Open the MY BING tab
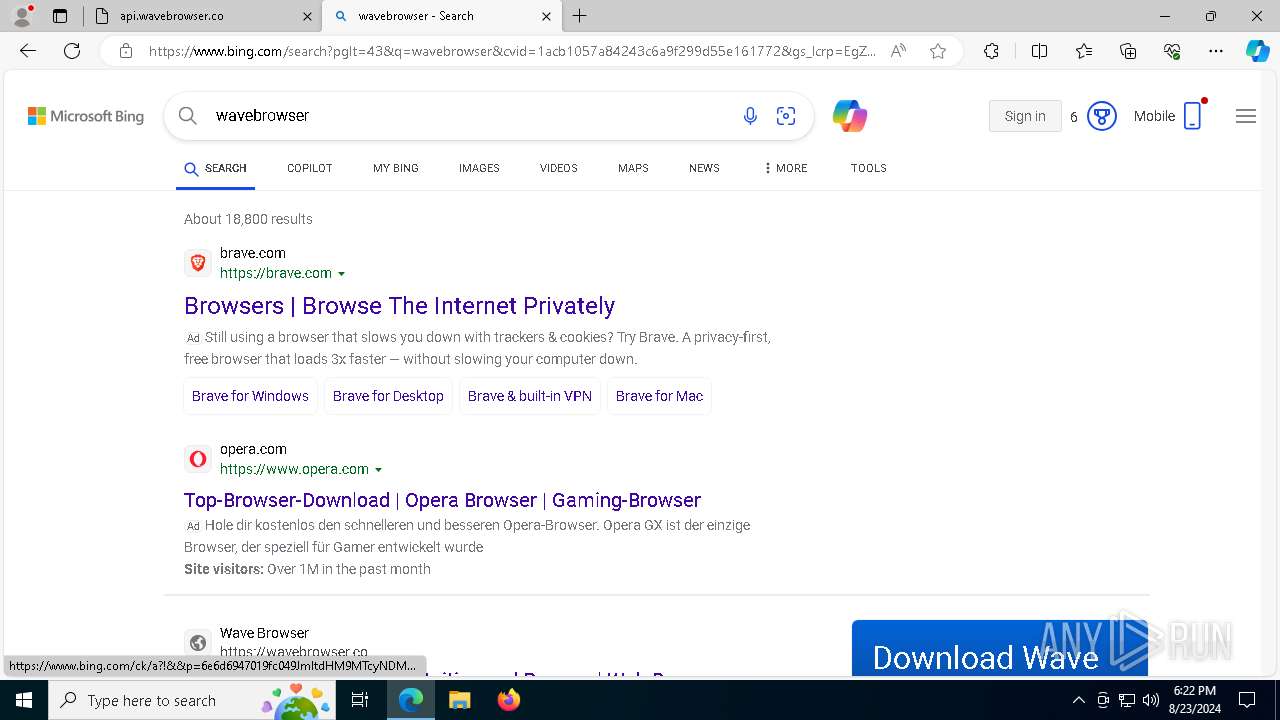Screen dimensions: 1280x720 click(x=395, y=168)
